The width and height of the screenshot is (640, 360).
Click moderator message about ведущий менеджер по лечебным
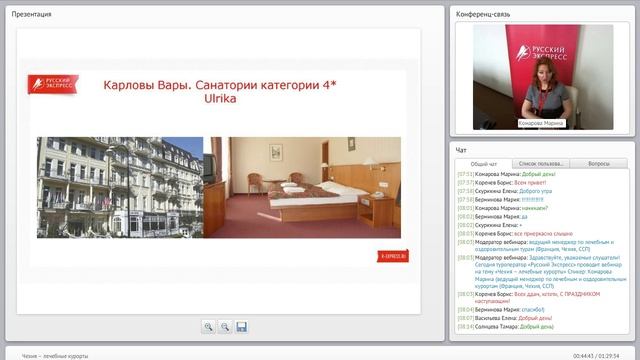coord(536,245)
